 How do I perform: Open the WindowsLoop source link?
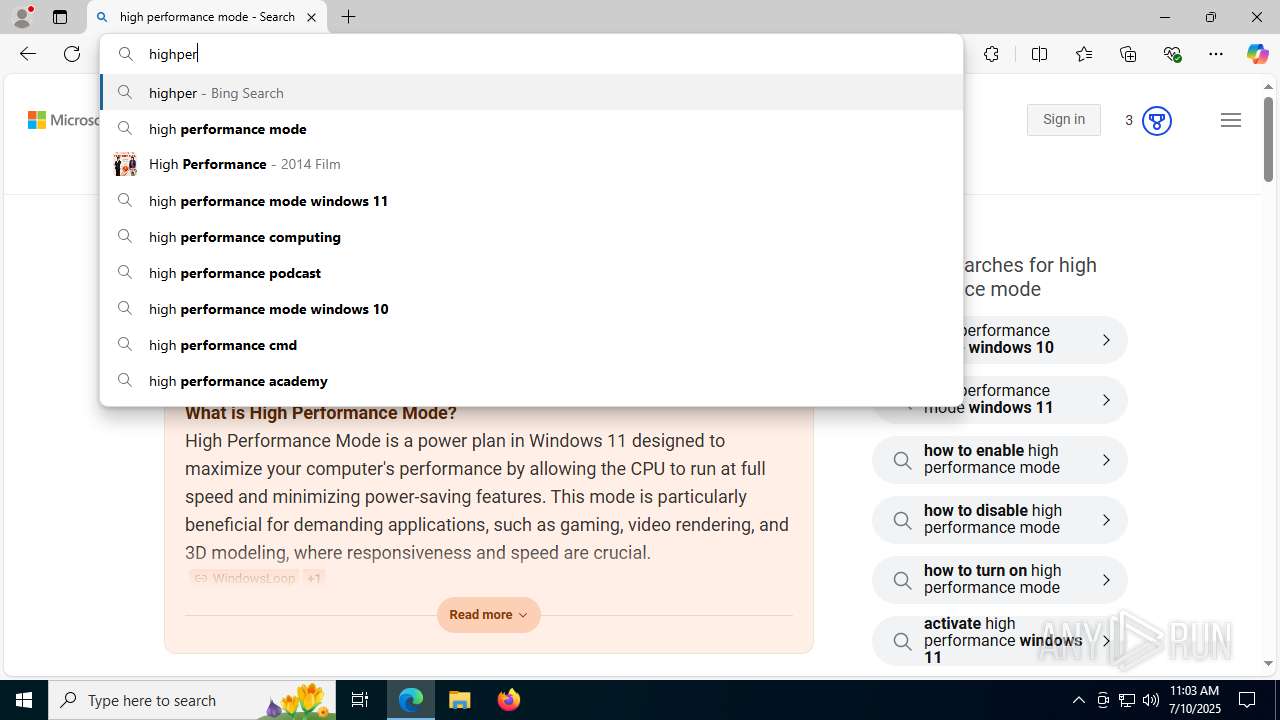244,578
